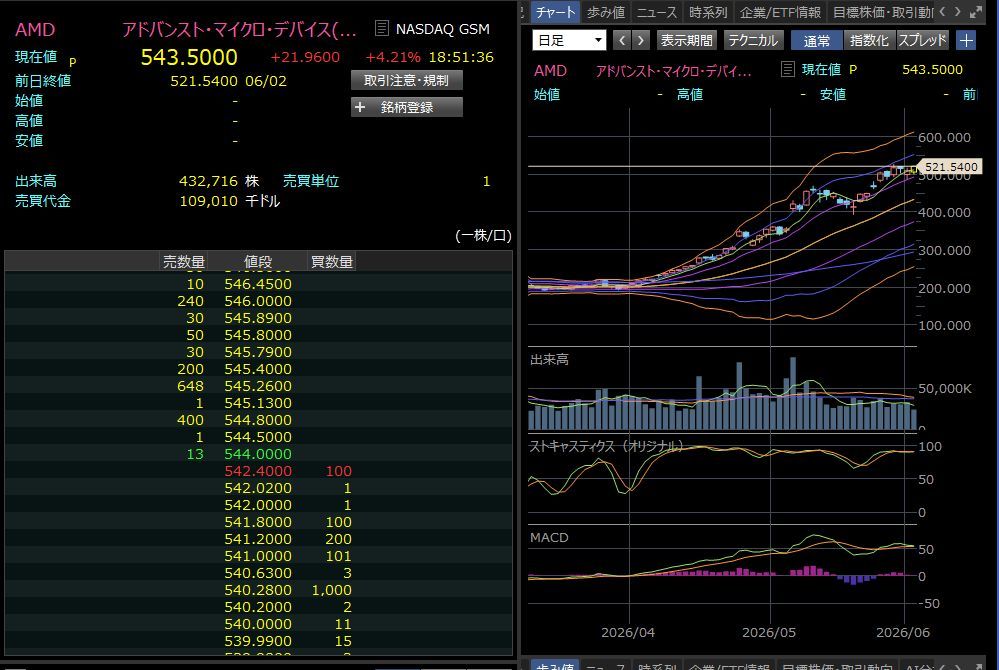
Task: Select the 指数化 chart mode
Action: click(868, 40)
